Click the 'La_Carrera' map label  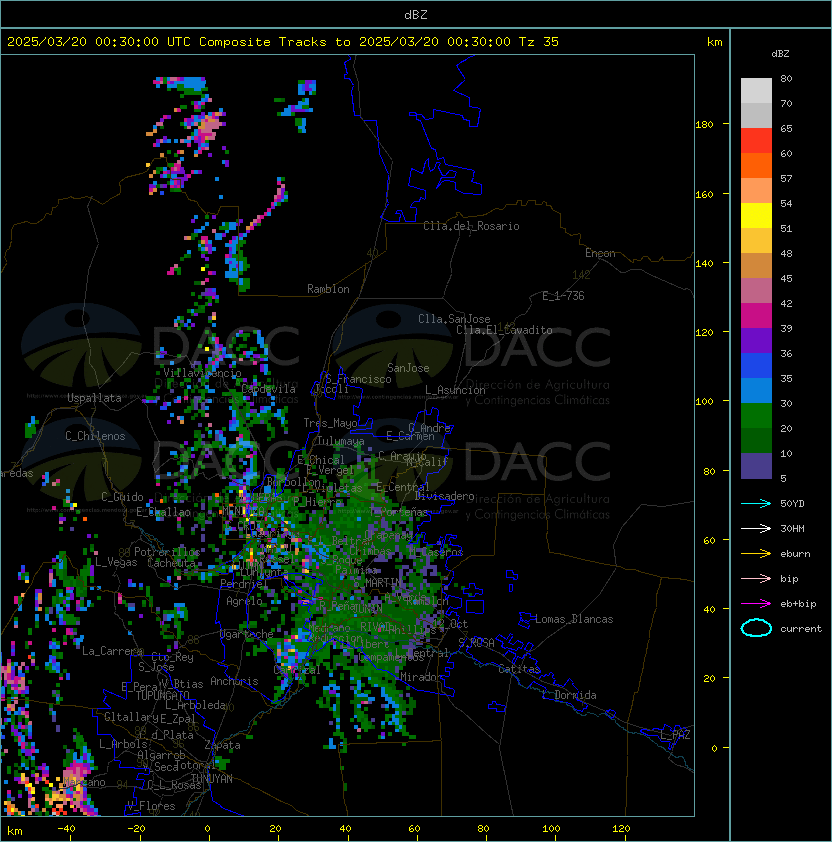point(112,651)
